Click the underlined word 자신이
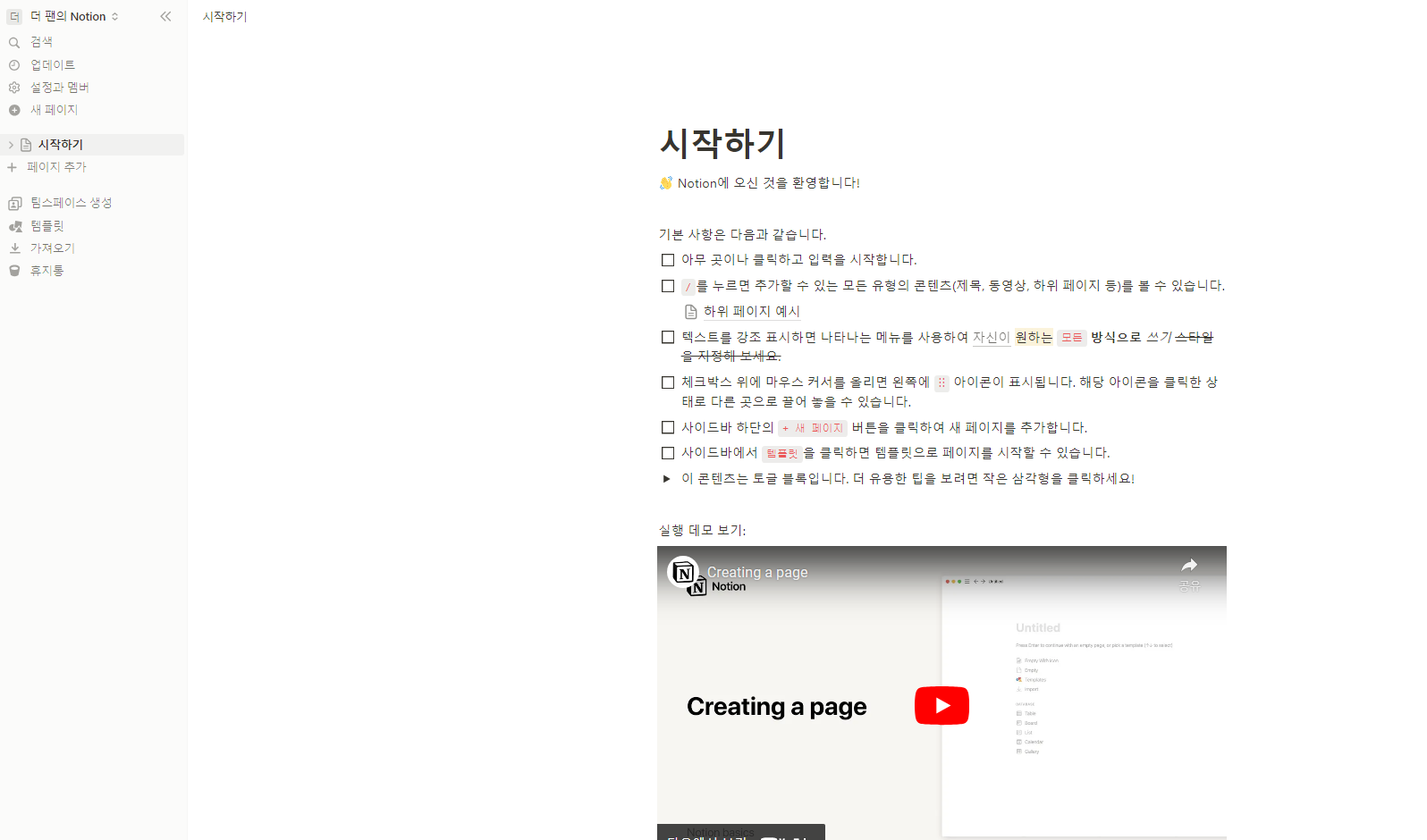The height and width of the screenshot is (840, 1427). [x=992, y=337]
